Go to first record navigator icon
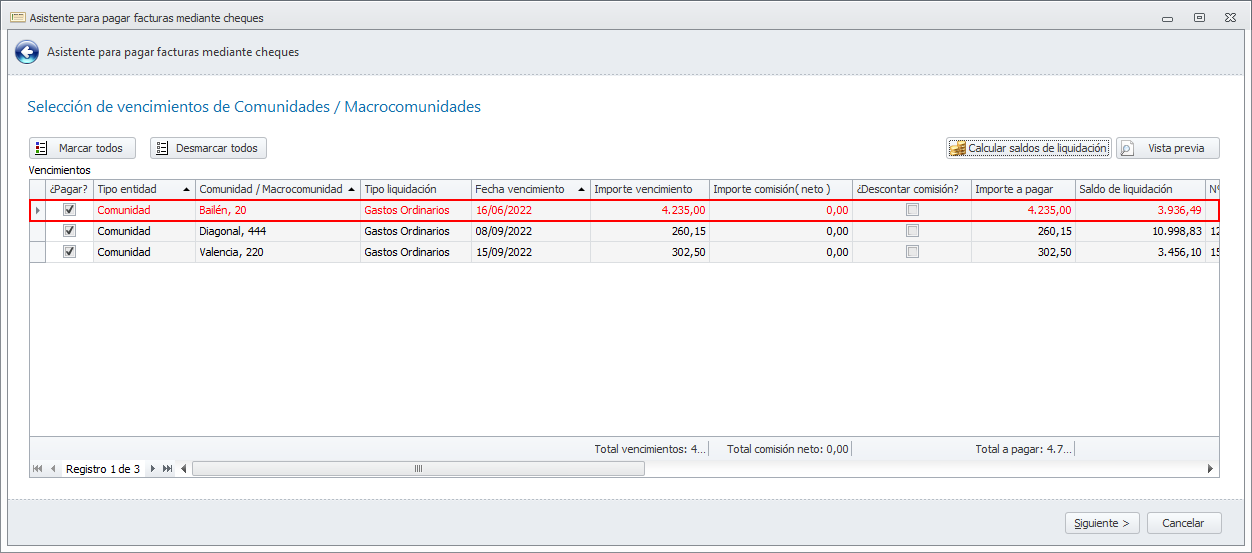This screenshot has width=1252, height=553. click(38, 468)
